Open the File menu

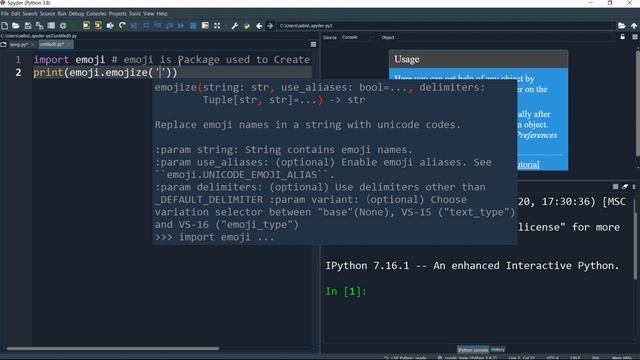(x=4, y=14)
